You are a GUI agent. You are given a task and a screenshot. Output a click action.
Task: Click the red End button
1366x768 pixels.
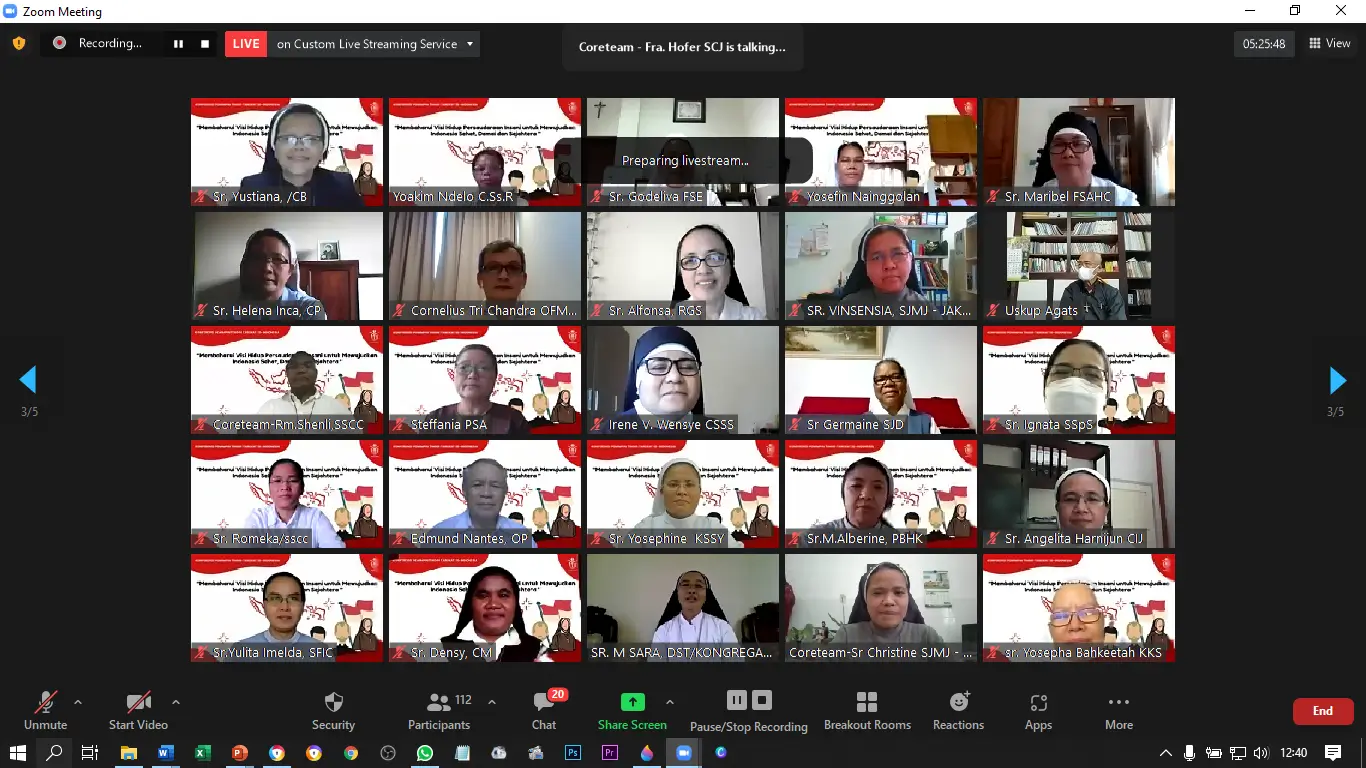1323,711
